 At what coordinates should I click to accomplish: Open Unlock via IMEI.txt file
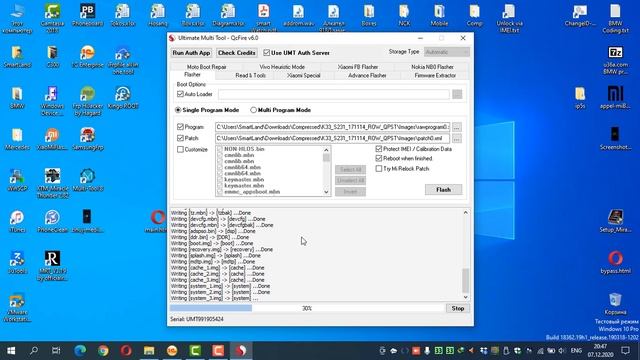click(509, 18)
